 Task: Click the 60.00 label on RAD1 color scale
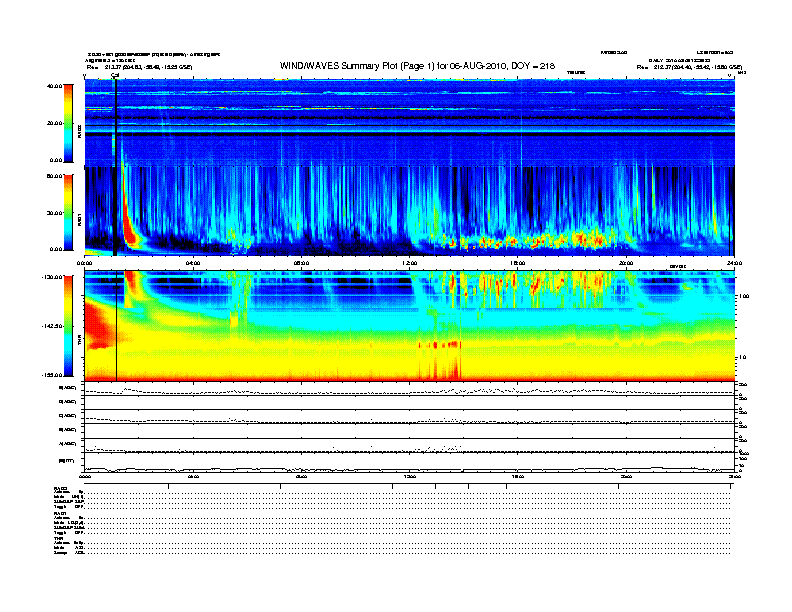point(54,176)
